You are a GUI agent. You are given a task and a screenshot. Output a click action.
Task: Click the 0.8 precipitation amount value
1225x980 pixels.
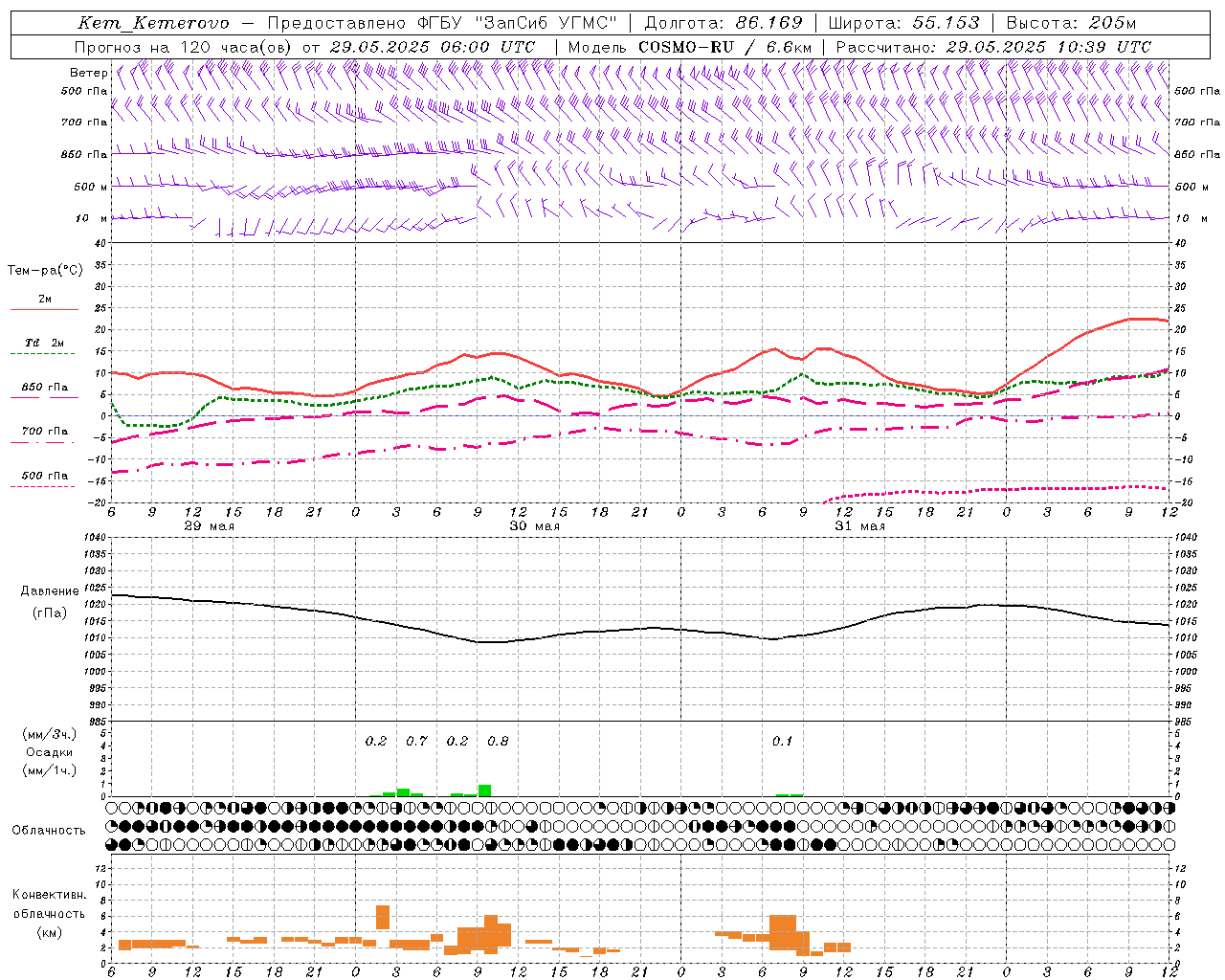pos(498,742)
